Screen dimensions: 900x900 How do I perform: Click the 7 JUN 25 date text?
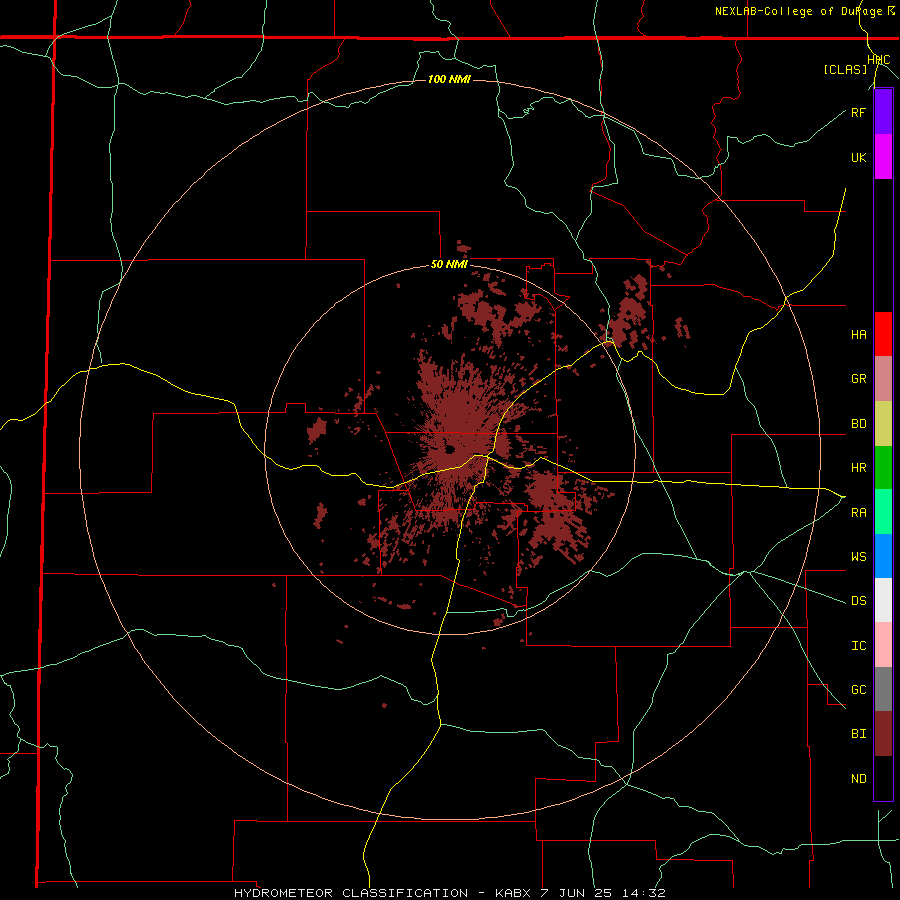577,893
